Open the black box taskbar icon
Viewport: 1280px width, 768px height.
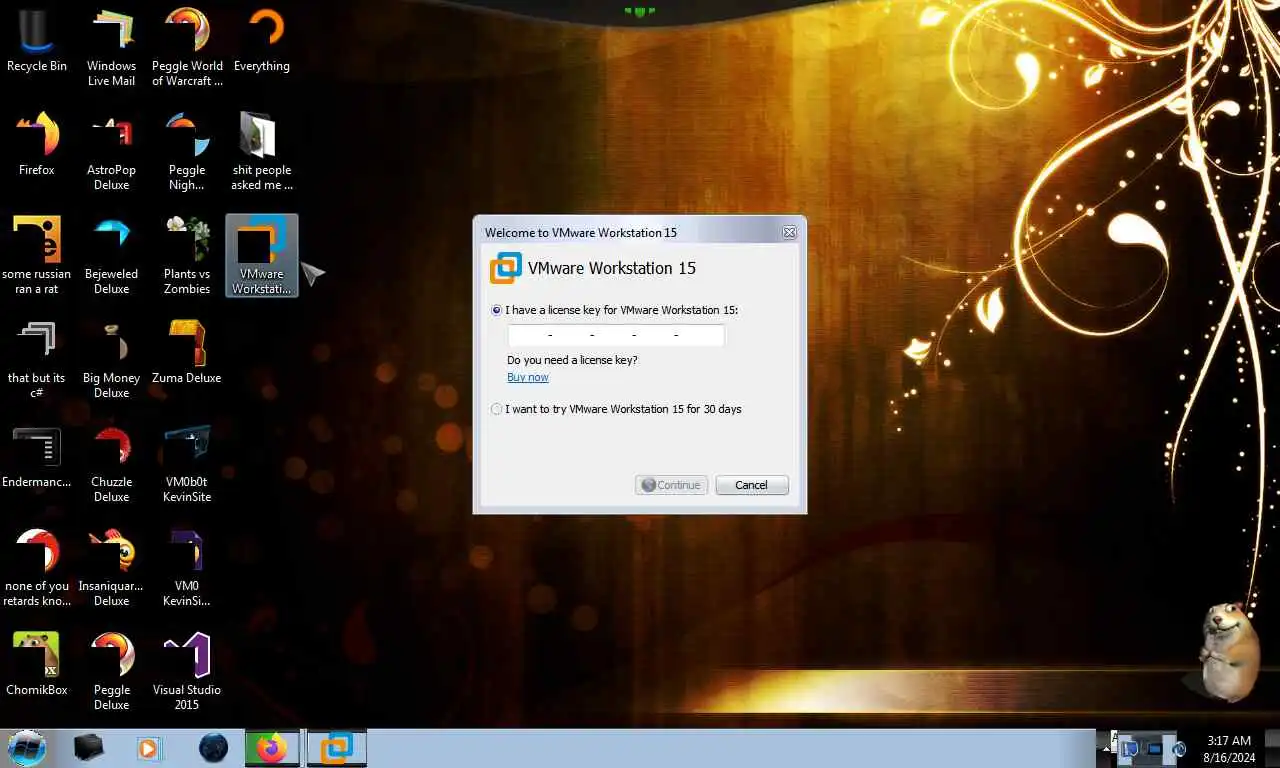pyautogui.click(x=89, y=748)
